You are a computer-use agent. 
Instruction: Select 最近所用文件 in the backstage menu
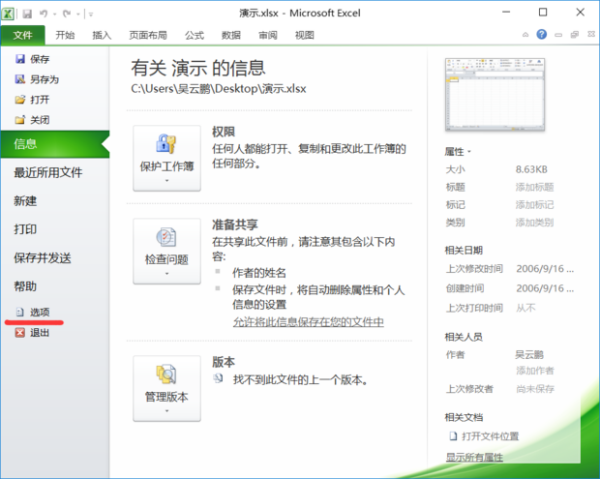point(48,173)
